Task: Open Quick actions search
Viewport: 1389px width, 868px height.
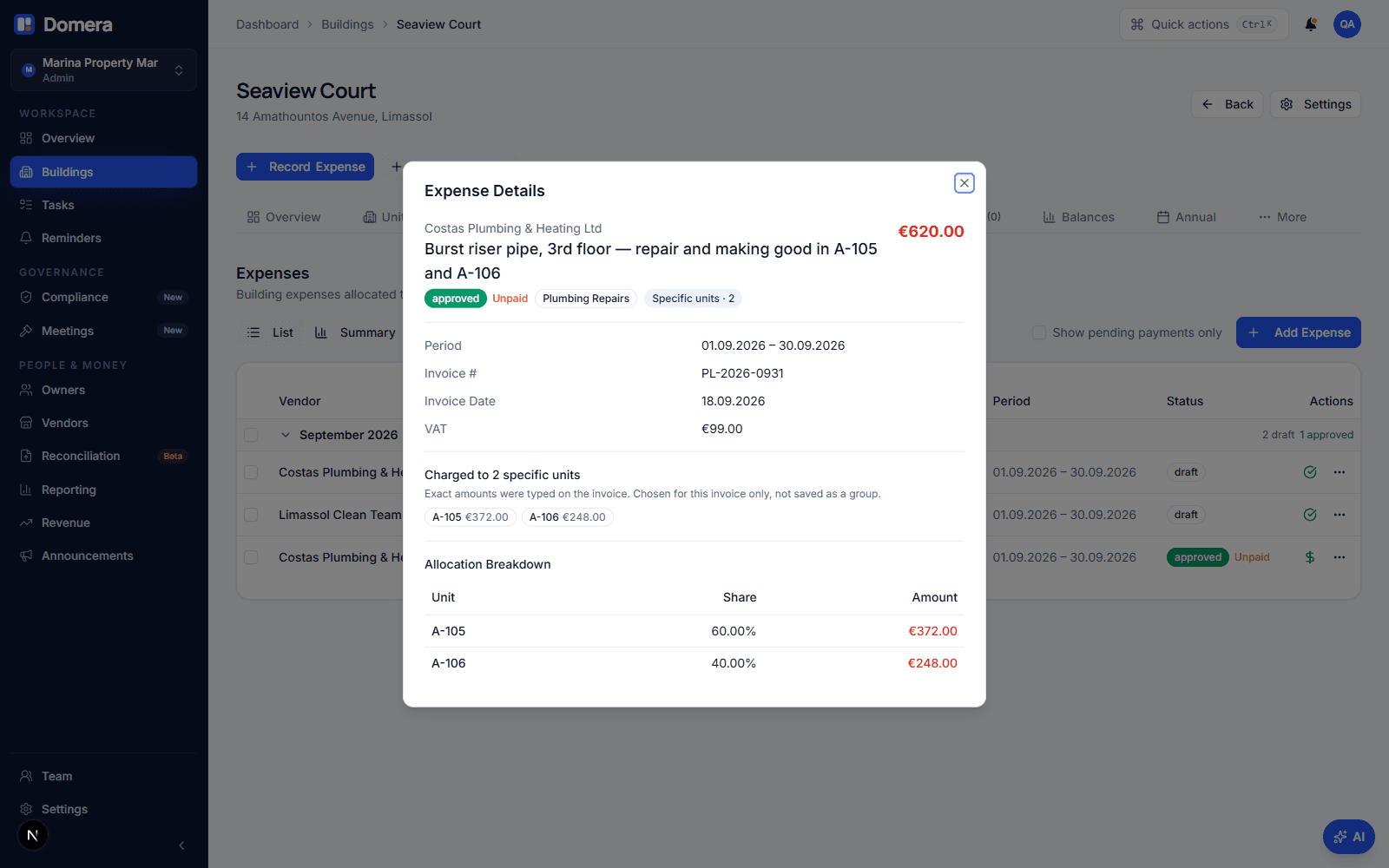Action: click(x=1203, y=24)
